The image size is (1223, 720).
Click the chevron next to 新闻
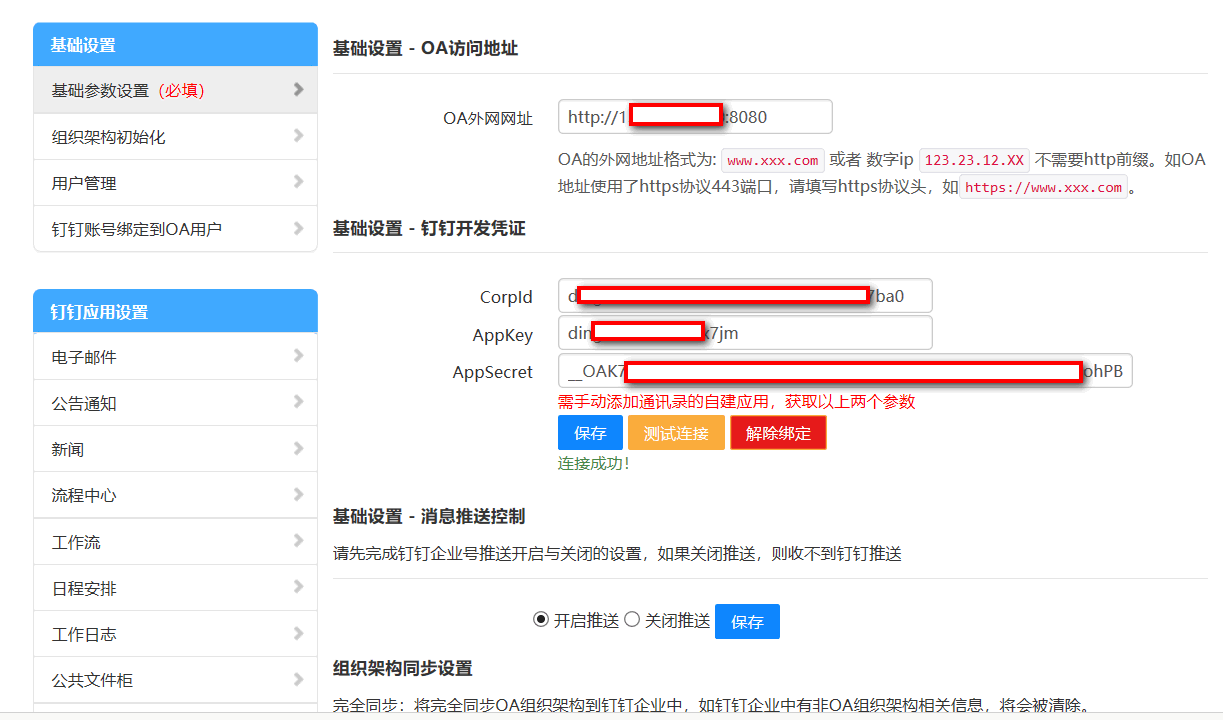click(298, 448)
